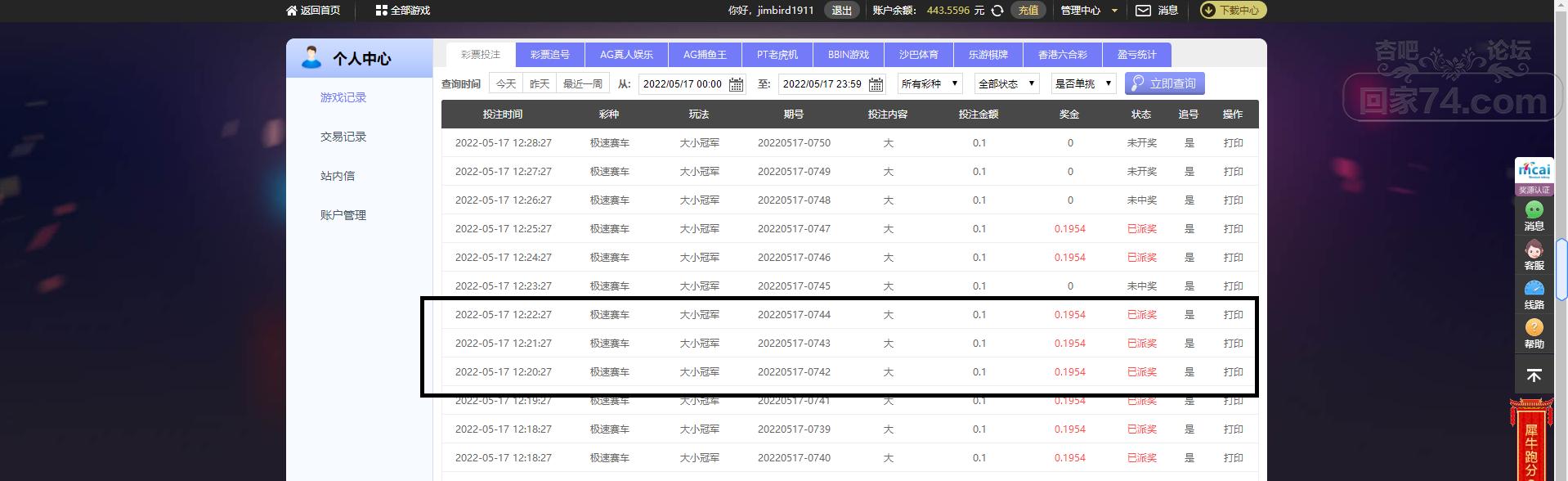
Task: Click the 立即查询 search button
Action: tap(1164, 83)
